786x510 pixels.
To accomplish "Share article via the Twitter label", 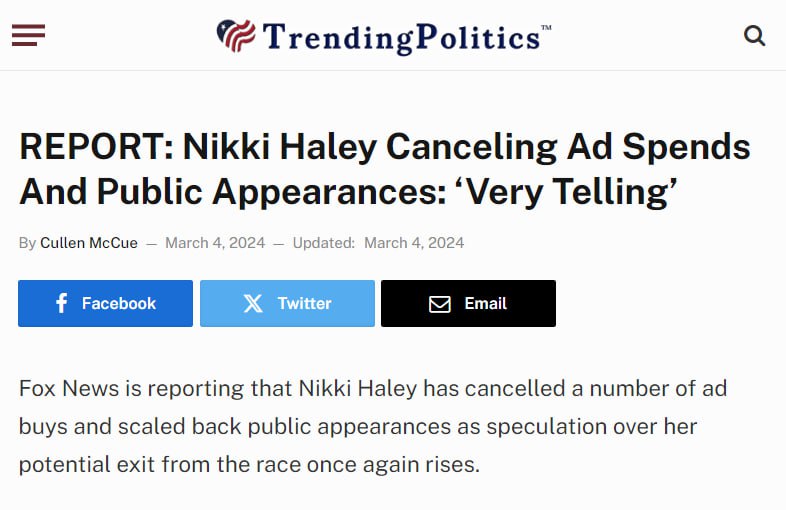I will point(304,303).
